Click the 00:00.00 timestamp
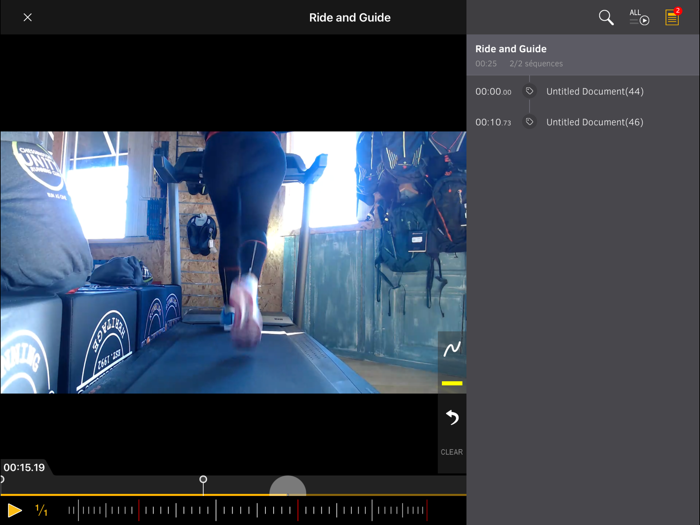The height and width of the screenshot is (525, 700). point(493,92)
